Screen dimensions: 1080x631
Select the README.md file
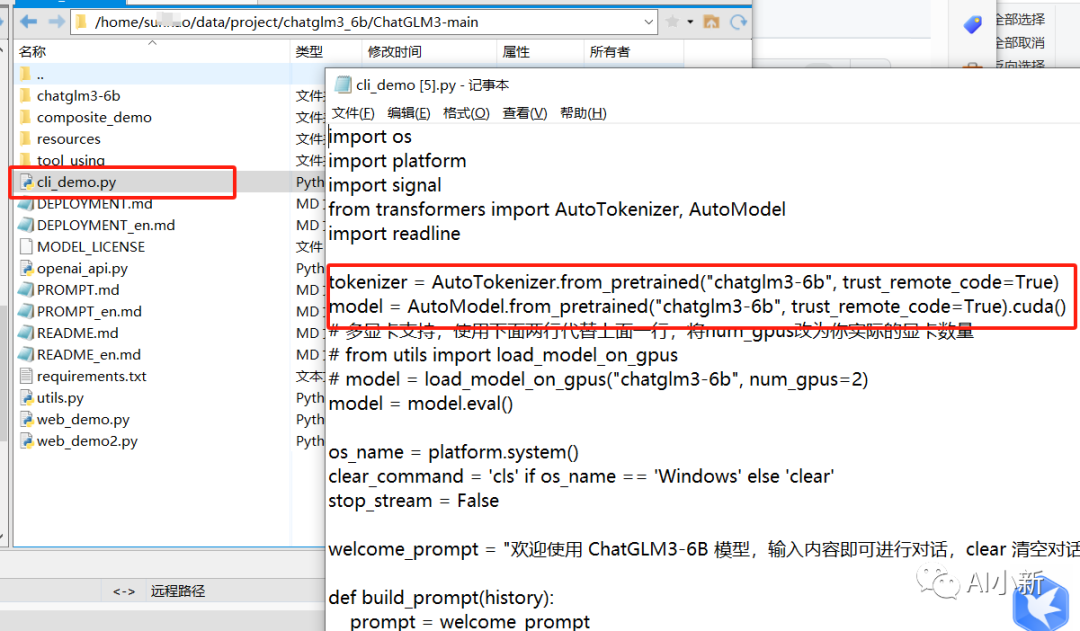pos(77,333)
